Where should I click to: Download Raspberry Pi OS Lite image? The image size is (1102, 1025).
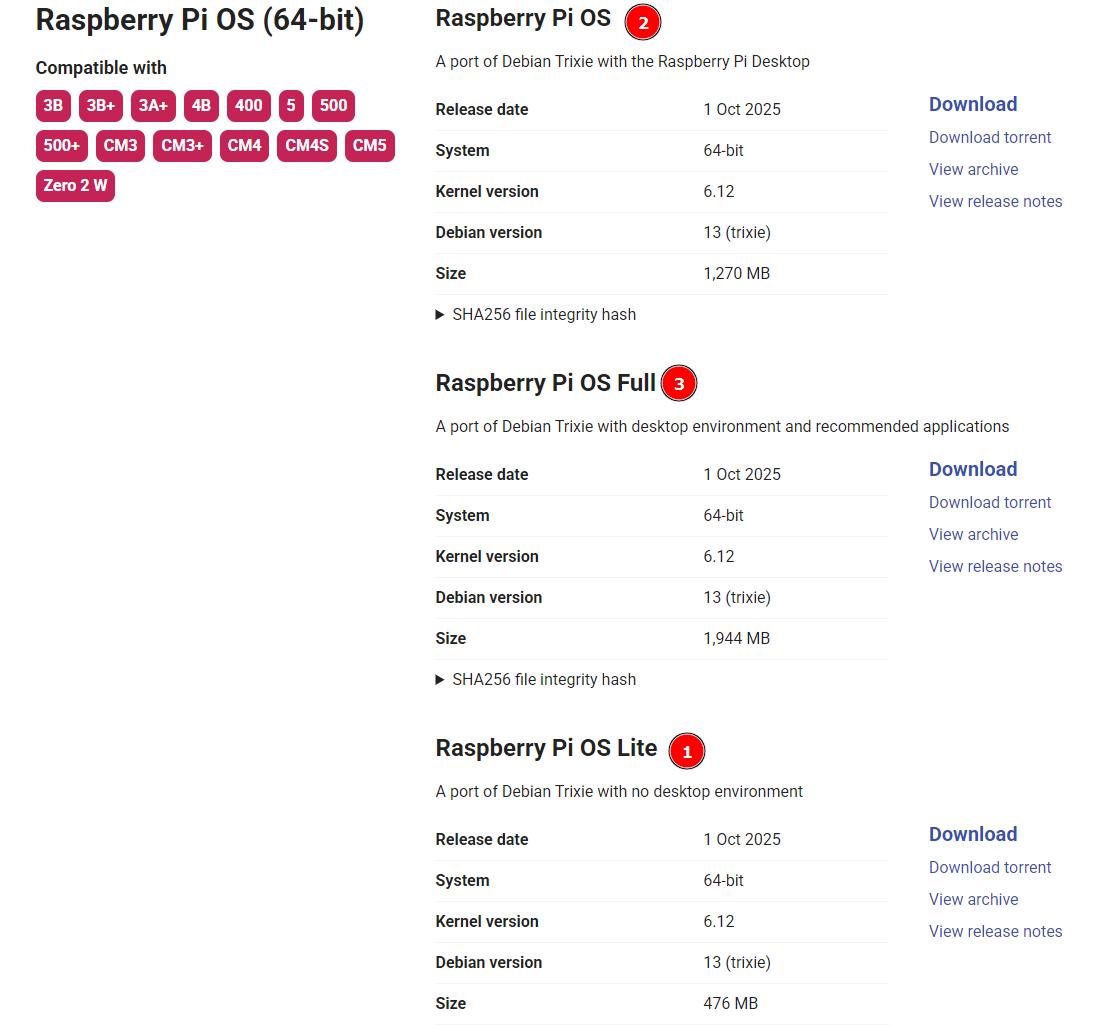pos(972,834)
